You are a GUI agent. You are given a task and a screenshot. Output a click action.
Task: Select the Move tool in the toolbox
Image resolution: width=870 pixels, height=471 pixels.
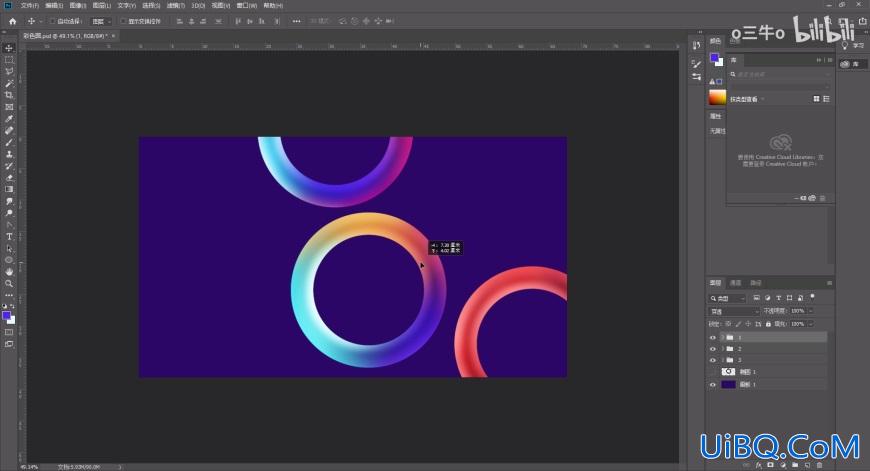click(9, 48)
